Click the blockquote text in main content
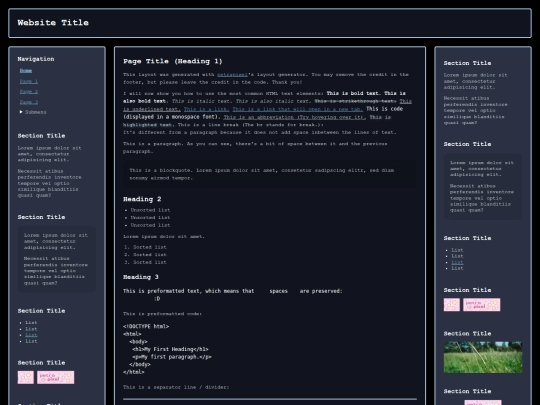Viewport: 540px width, 405px height. [262, 174]
